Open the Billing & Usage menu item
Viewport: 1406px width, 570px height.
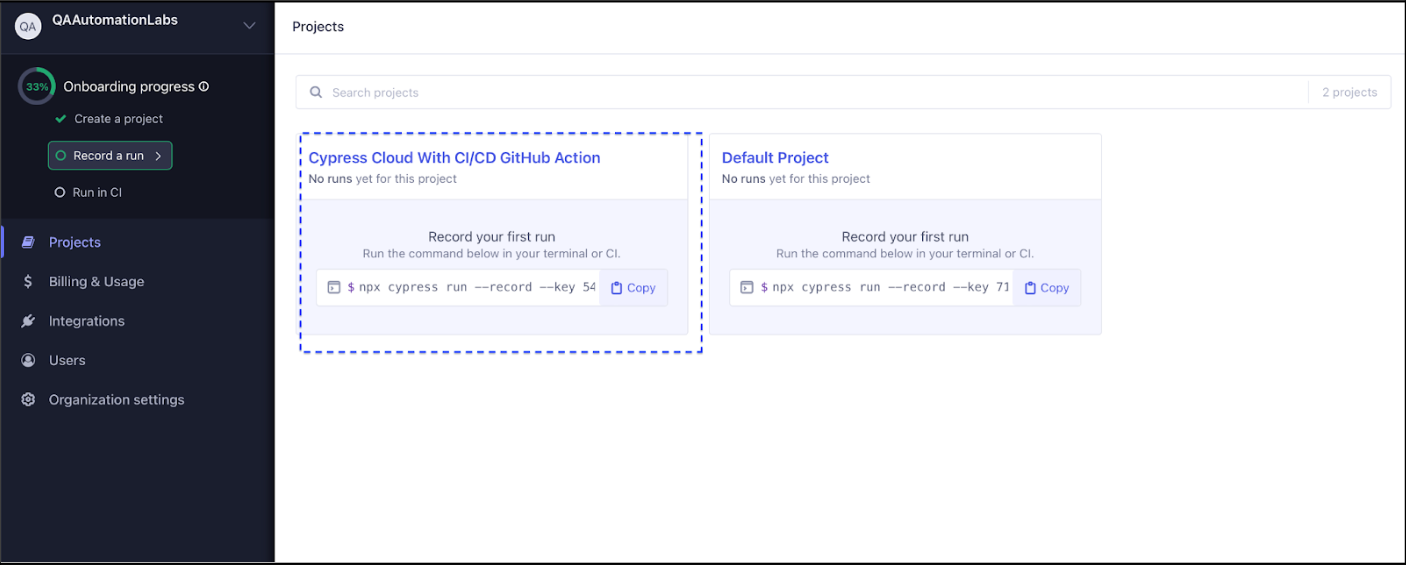point(96,282)
